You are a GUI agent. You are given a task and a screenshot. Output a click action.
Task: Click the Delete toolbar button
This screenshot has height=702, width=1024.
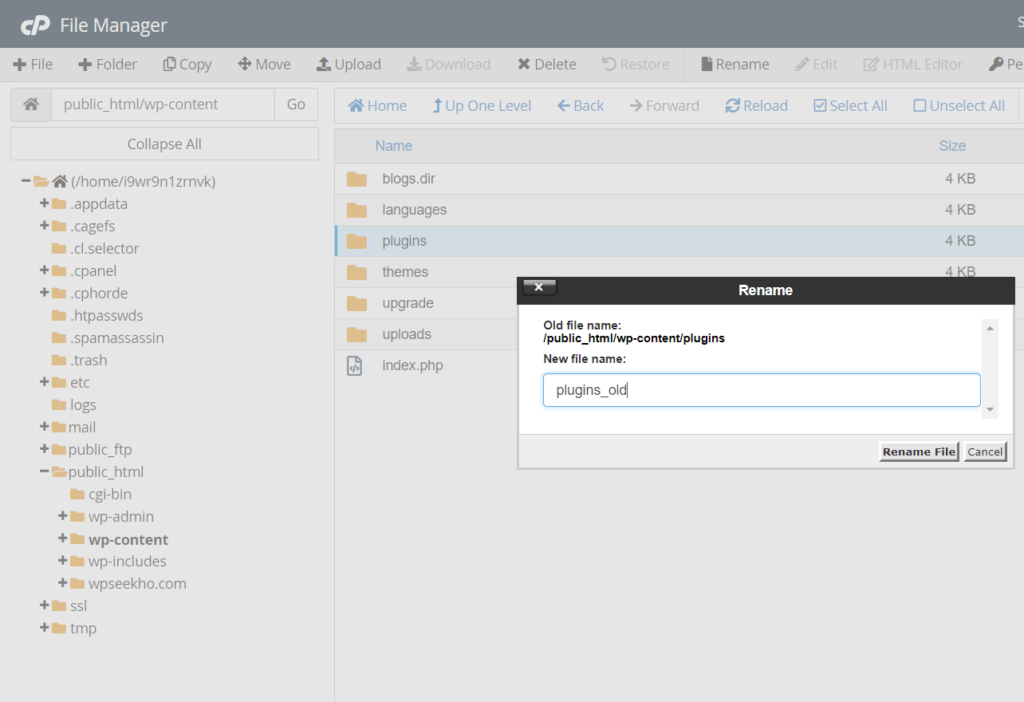[547, 64]
